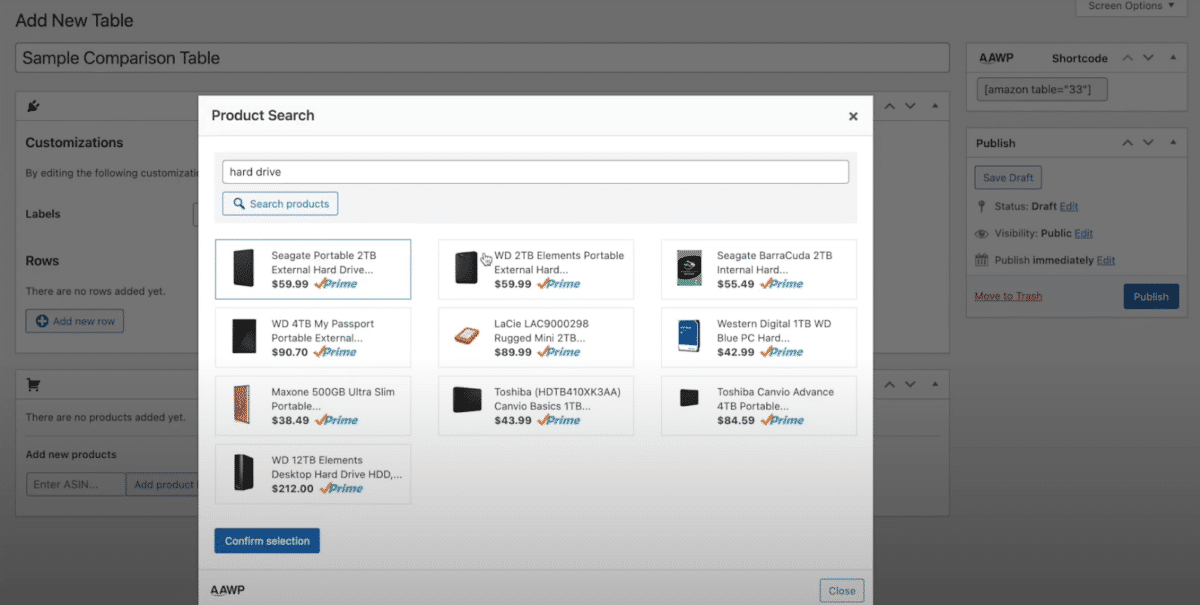Click the plus icon on Add new row
The height and width of the screenshot is (605, 1200).
point(42,321)
